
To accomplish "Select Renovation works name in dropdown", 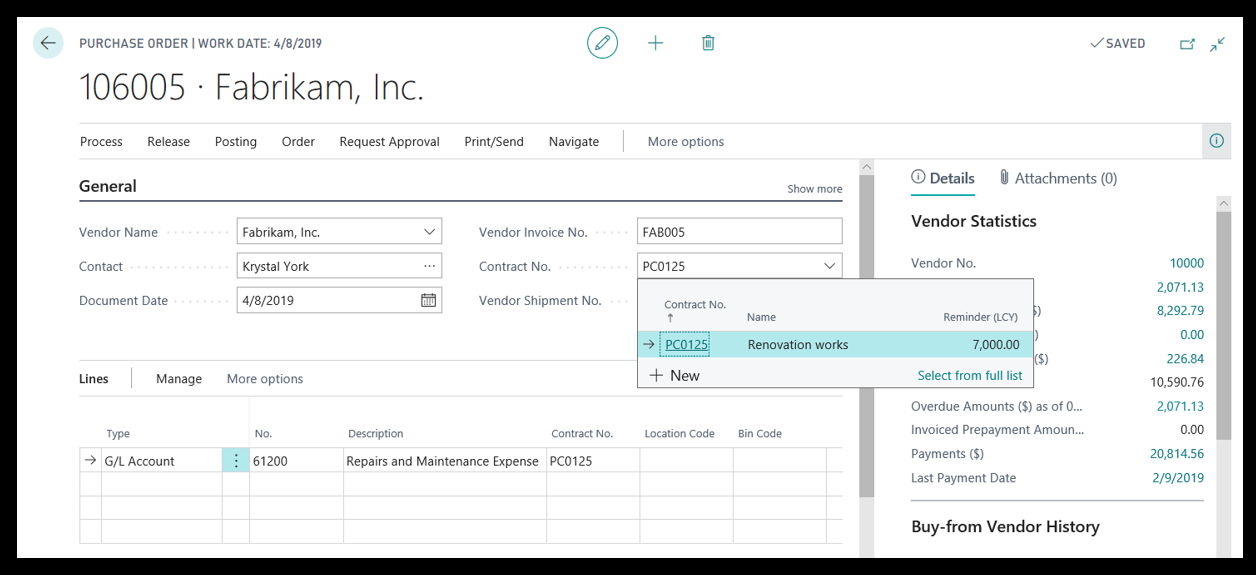I will pyautogui.click(x=798, y=344).
